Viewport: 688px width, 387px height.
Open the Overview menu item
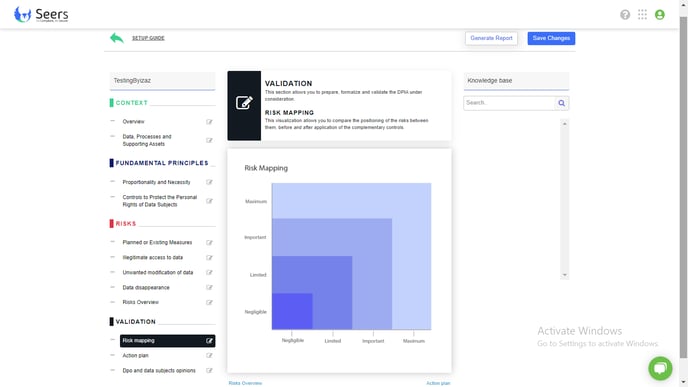coord(133,122)
